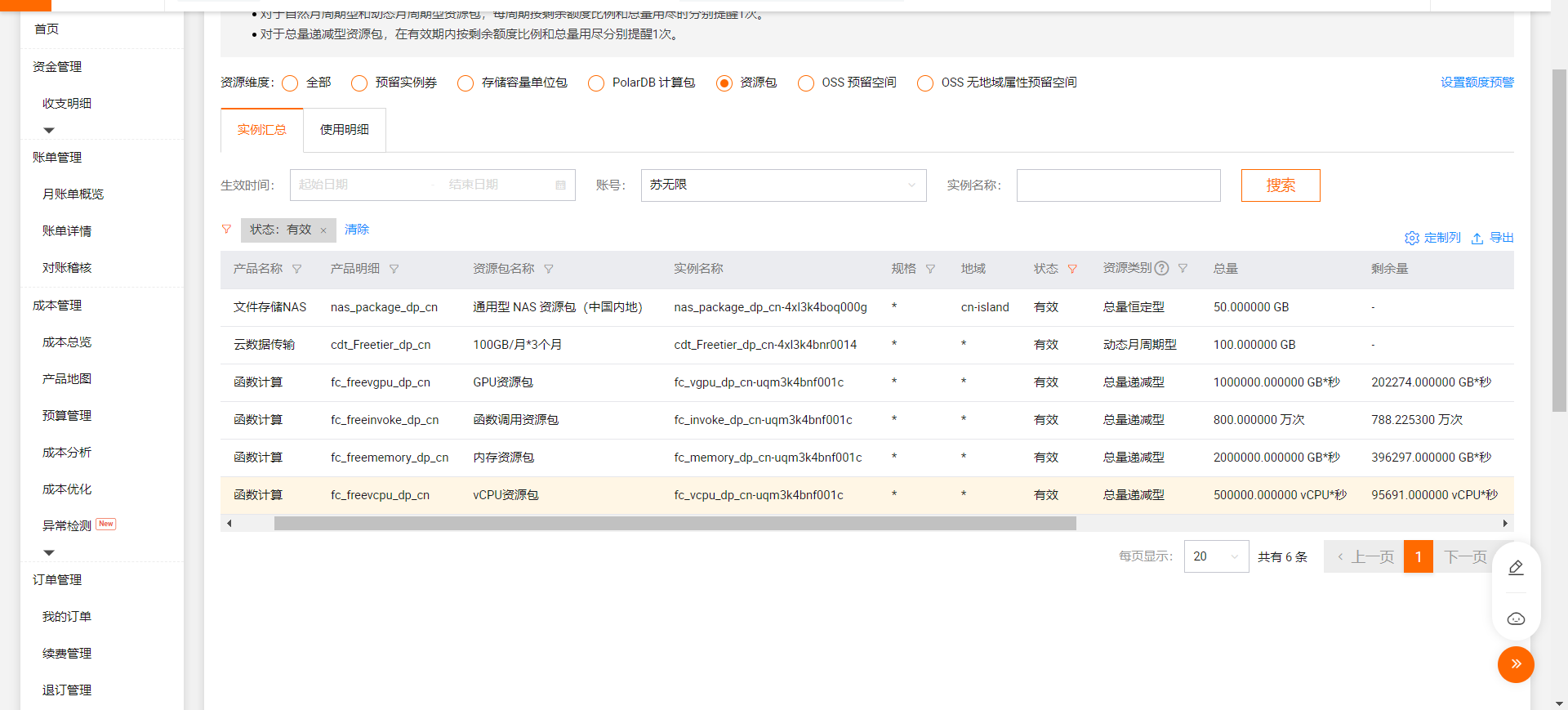Open 续费管理 in the sidebar

point(67,653)
